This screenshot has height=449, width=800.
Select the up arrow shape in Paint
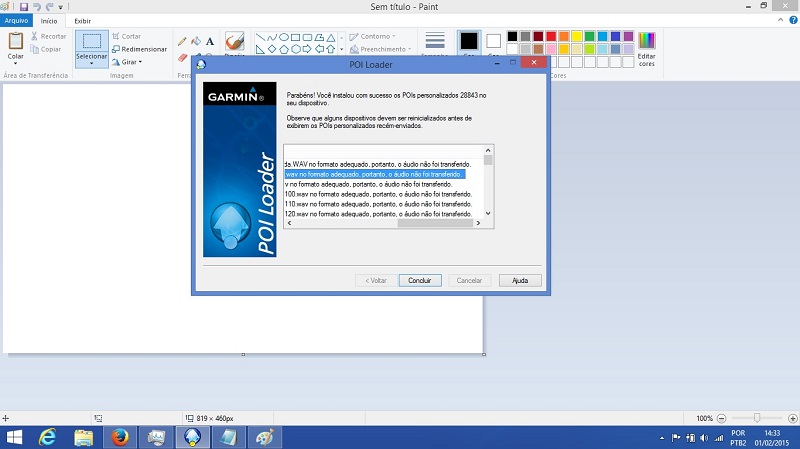click(x=331, y=49)
